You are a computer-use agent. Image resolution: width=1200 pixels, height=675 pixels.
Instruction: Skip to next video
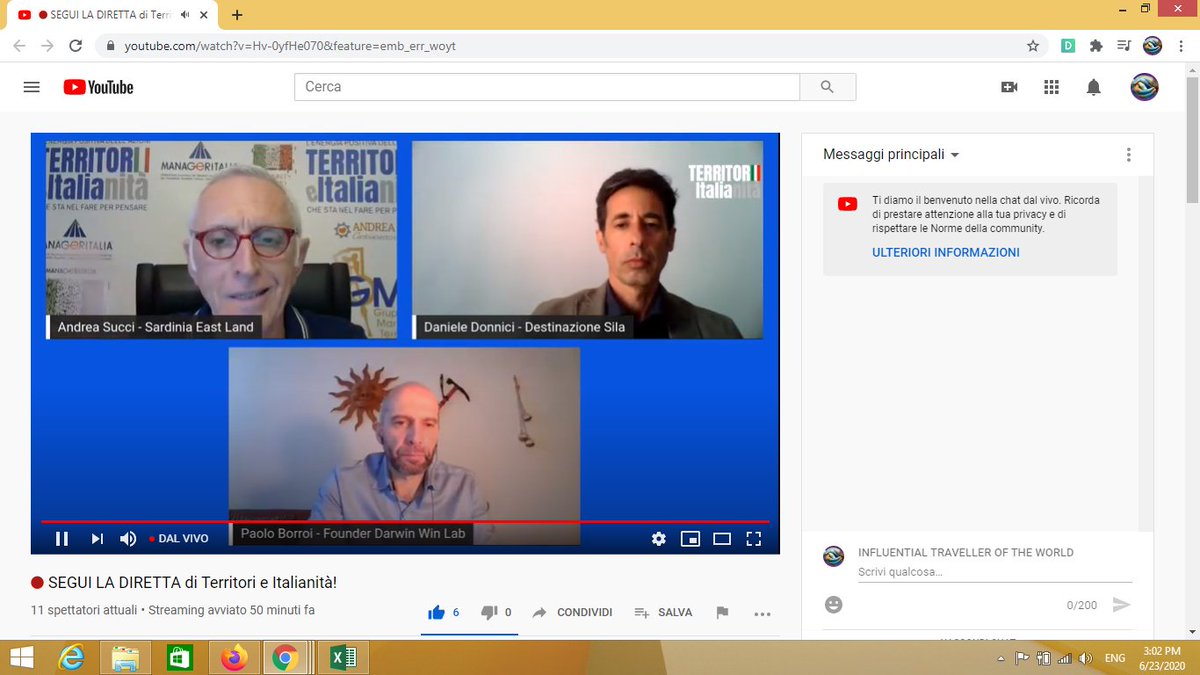point(97,538)
